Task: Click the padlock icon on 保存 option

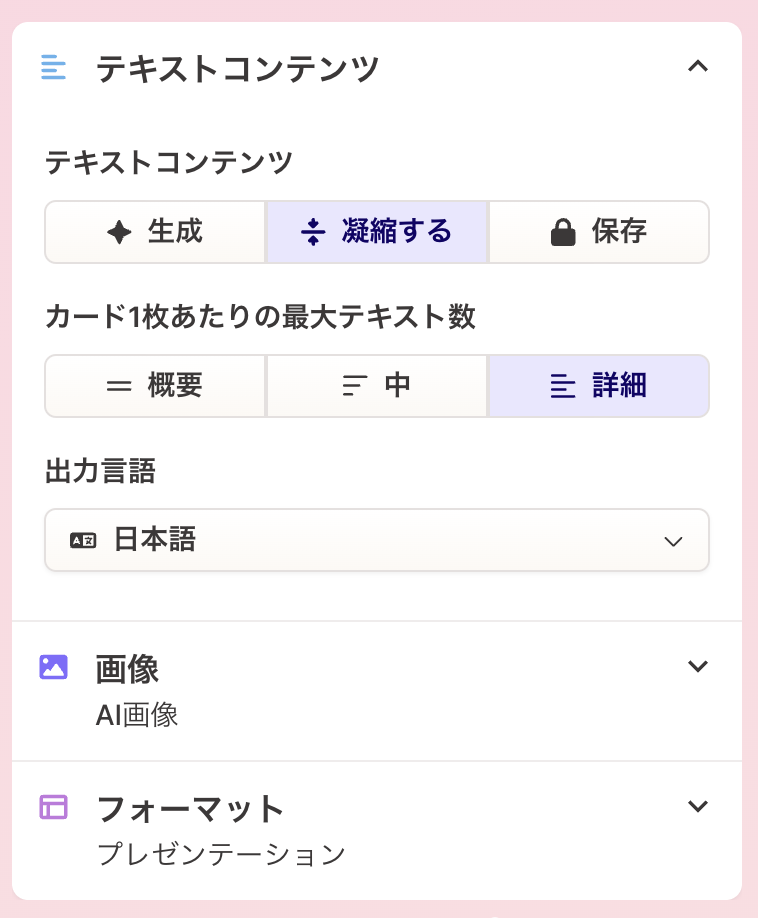Action: [x=564, y=233]
